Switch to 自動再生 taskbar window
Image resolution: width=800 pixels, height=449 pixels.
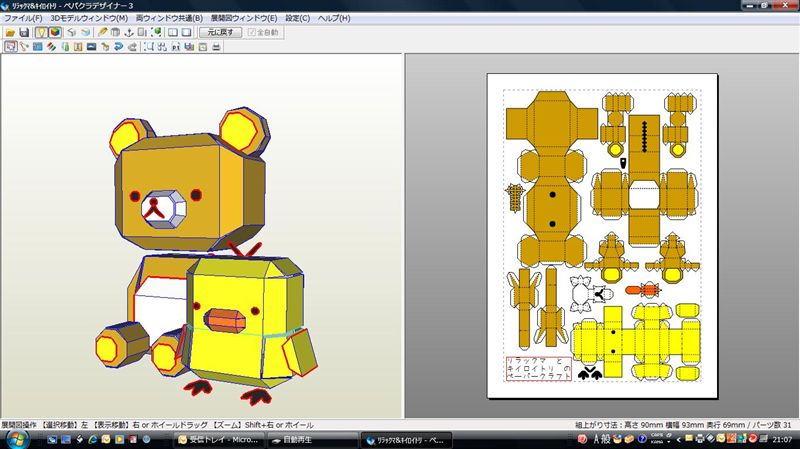click(x=311, y=439)
